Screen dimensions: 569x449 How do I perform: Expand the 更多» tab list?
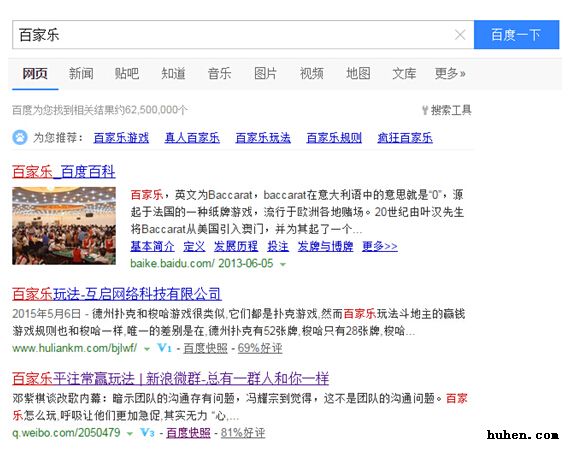click(450, 74)
